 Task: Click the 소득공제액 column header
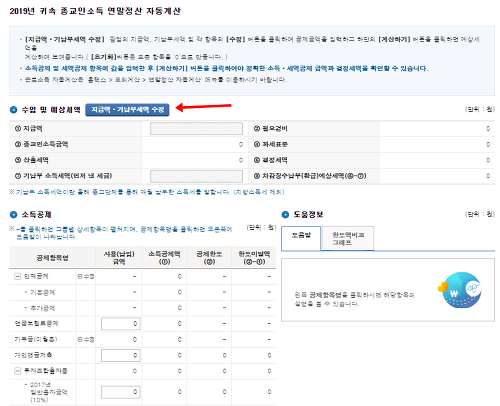coord(164,258)
